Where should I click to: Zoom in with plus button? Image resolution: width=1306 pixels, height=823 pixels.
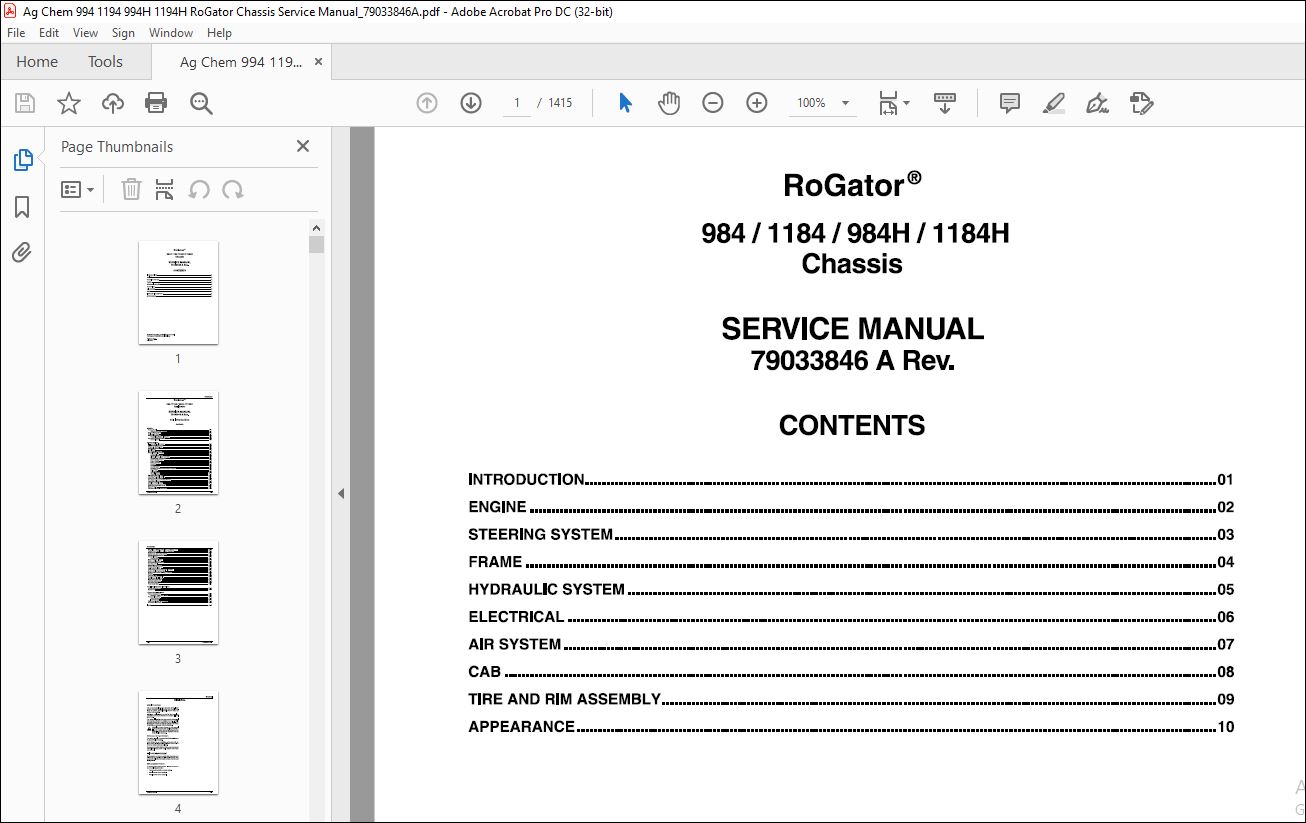(757, 103)
